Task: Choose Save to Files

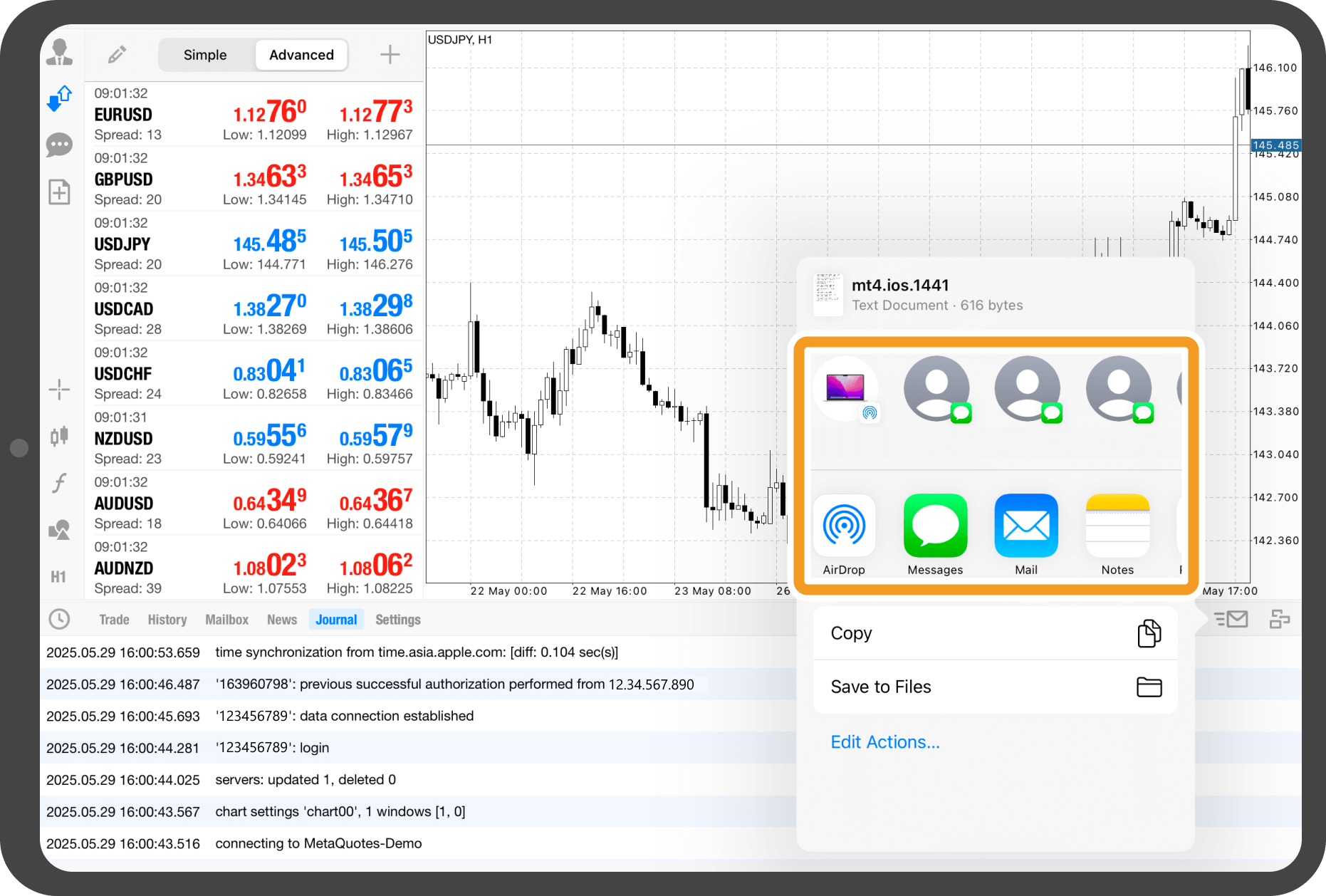Action: [x=995, y=687]
